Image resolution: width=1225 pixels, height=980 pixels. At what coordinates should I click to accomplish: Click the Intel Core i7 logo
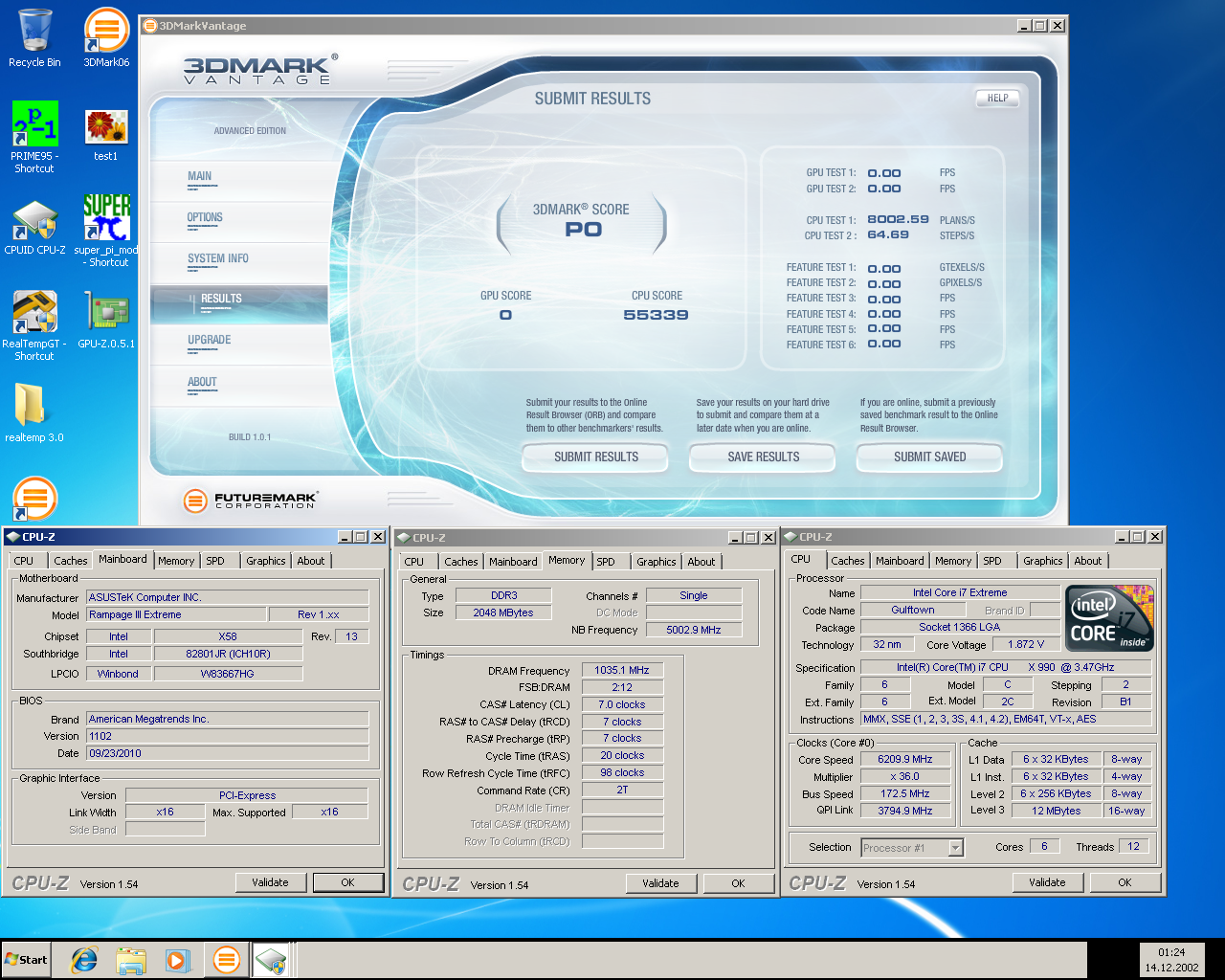(x=1110, y=618)
